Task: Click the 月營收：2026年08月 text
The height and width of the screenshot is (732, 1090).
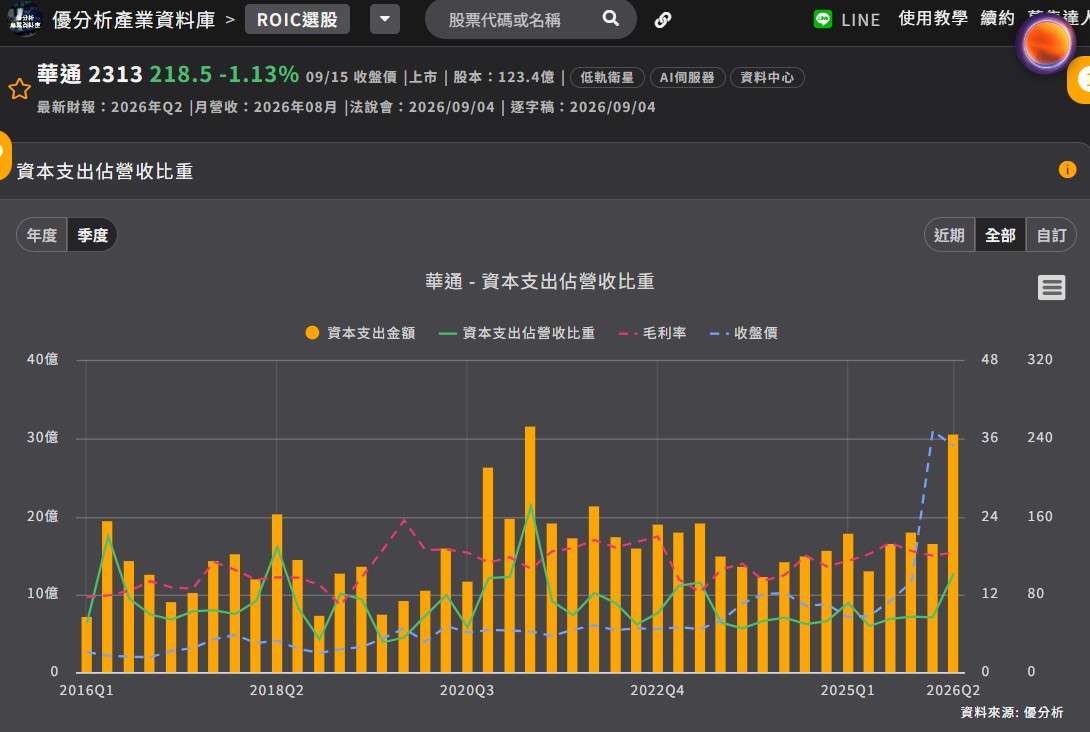Action: (x=265, y=107)
